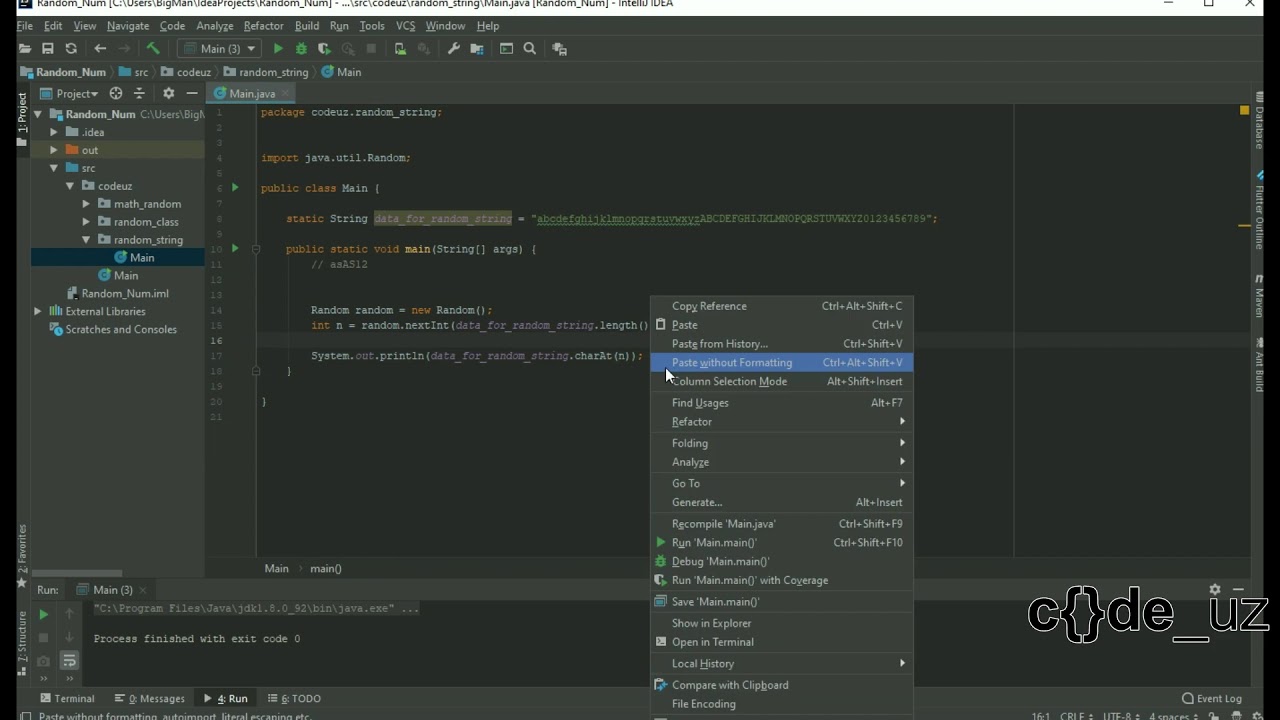Click the Build Project hammer icon
The height and width of the screenshot is (720, 1280).
pos(153,49)
